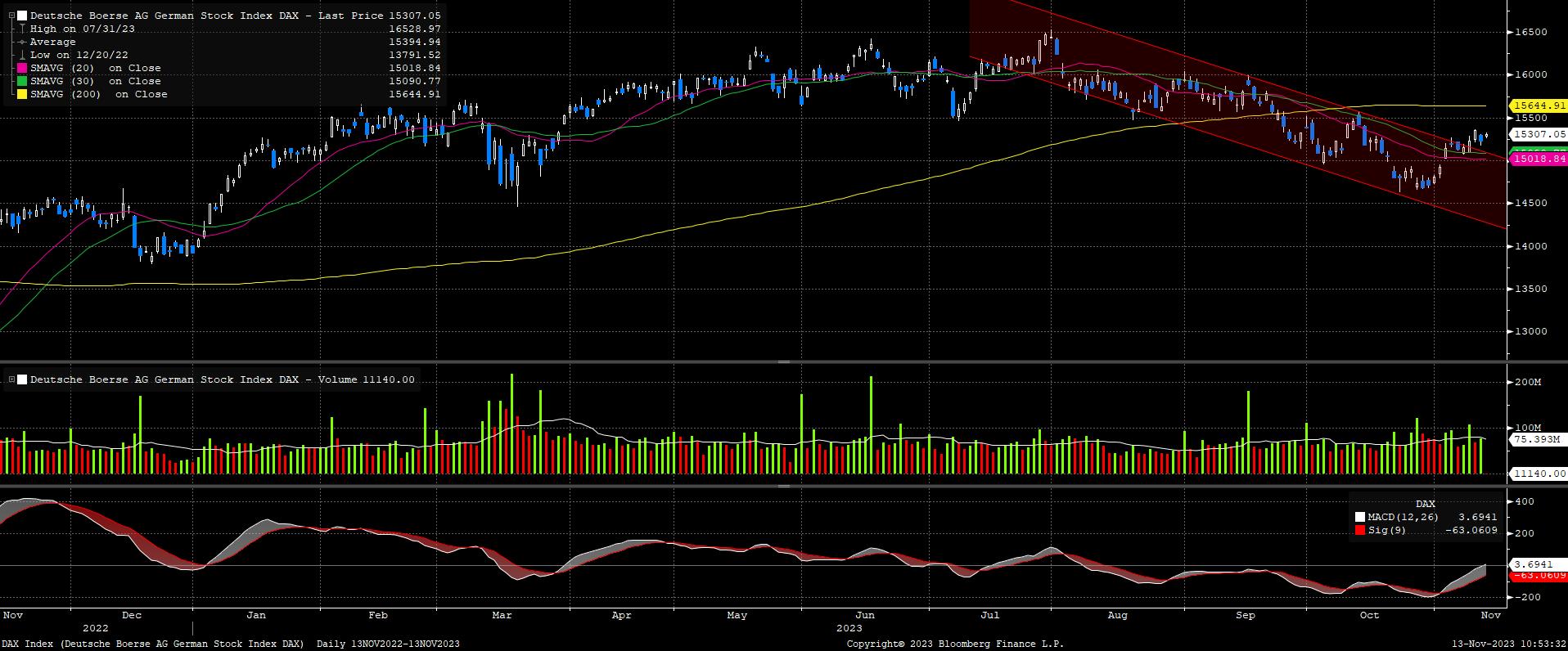The image size is (1568, 651).
Task: Click the High marker icon in legend
Action: [22, 29]
